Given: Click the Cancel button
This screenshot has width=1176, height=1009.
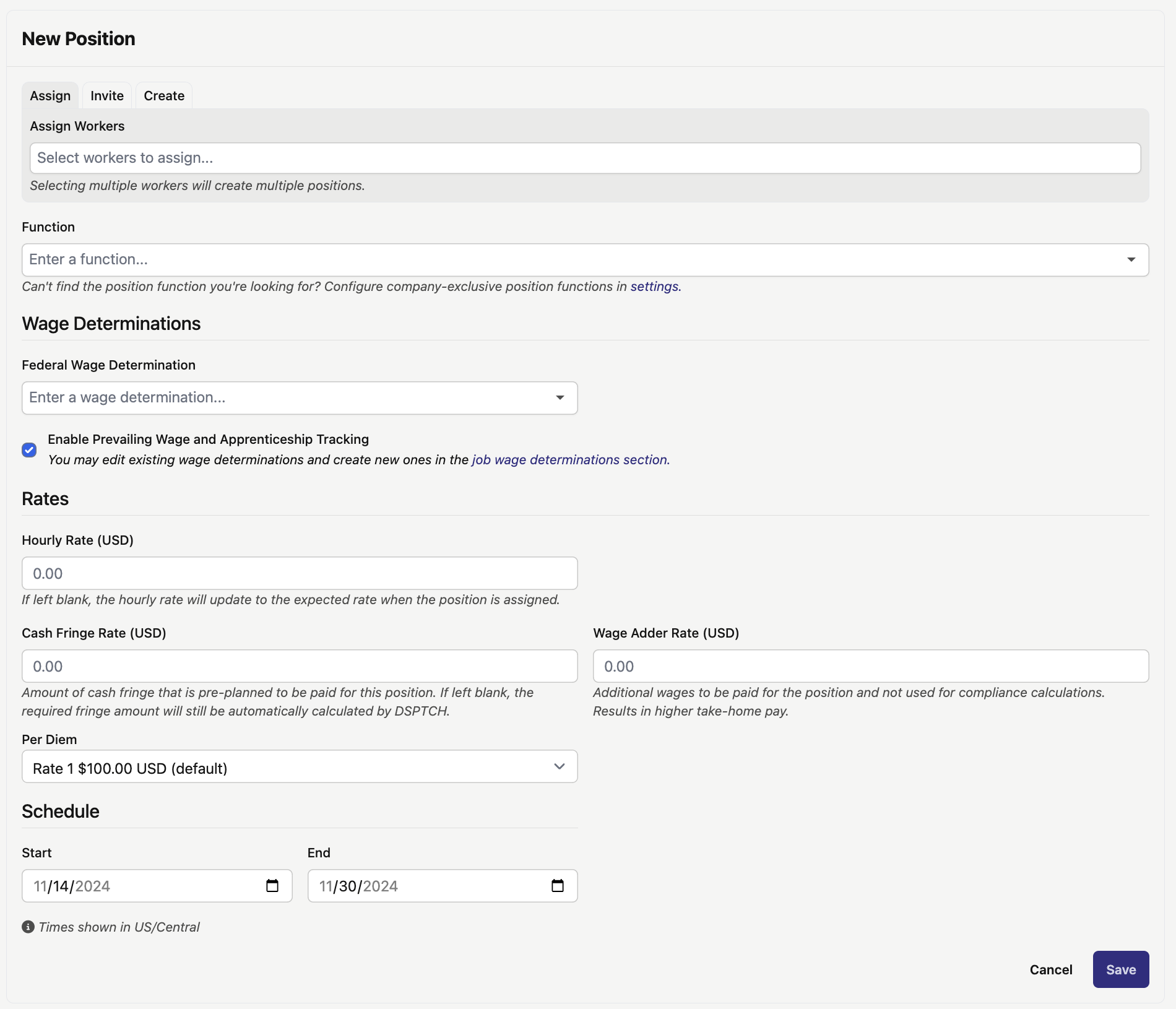Looking at the screenshot, I should pos(1051,969).
